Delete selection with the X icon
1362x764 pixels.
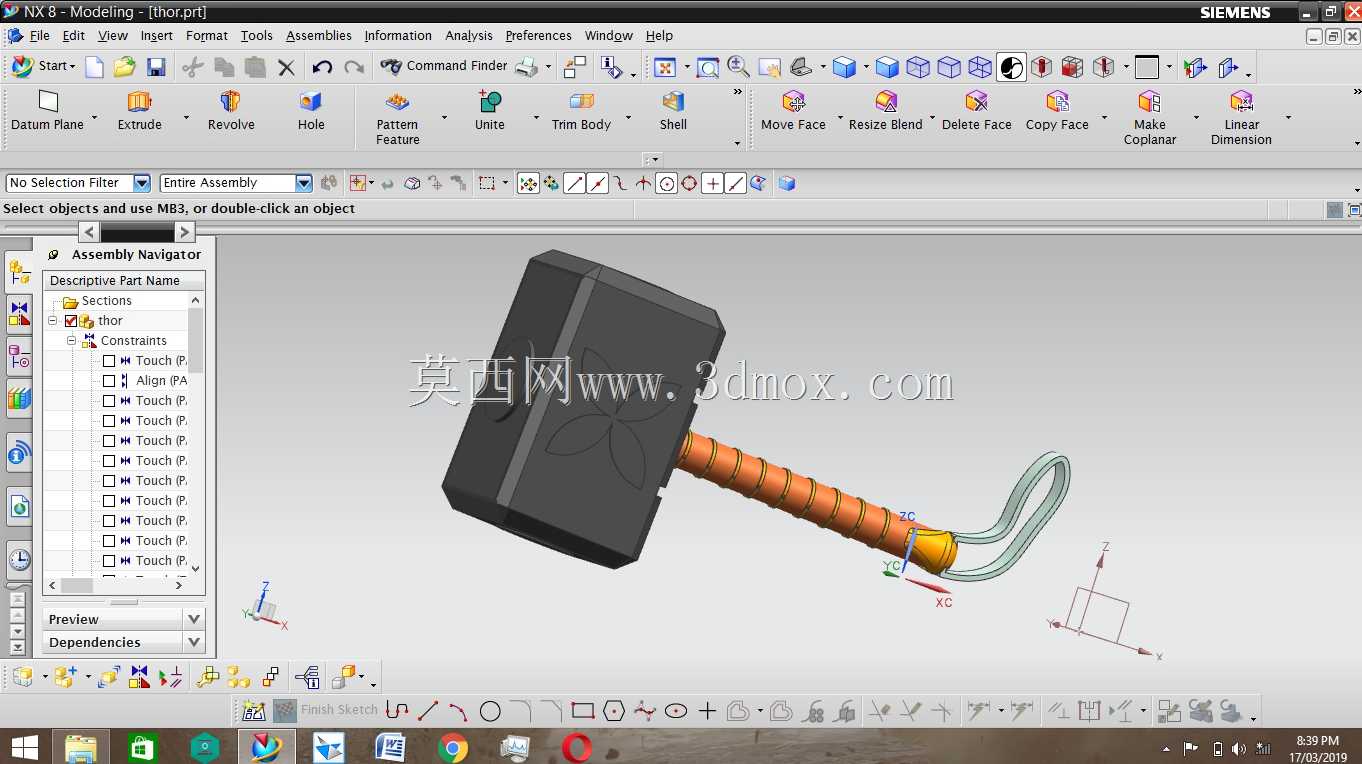pyautogui.click(x=286, y=67)
